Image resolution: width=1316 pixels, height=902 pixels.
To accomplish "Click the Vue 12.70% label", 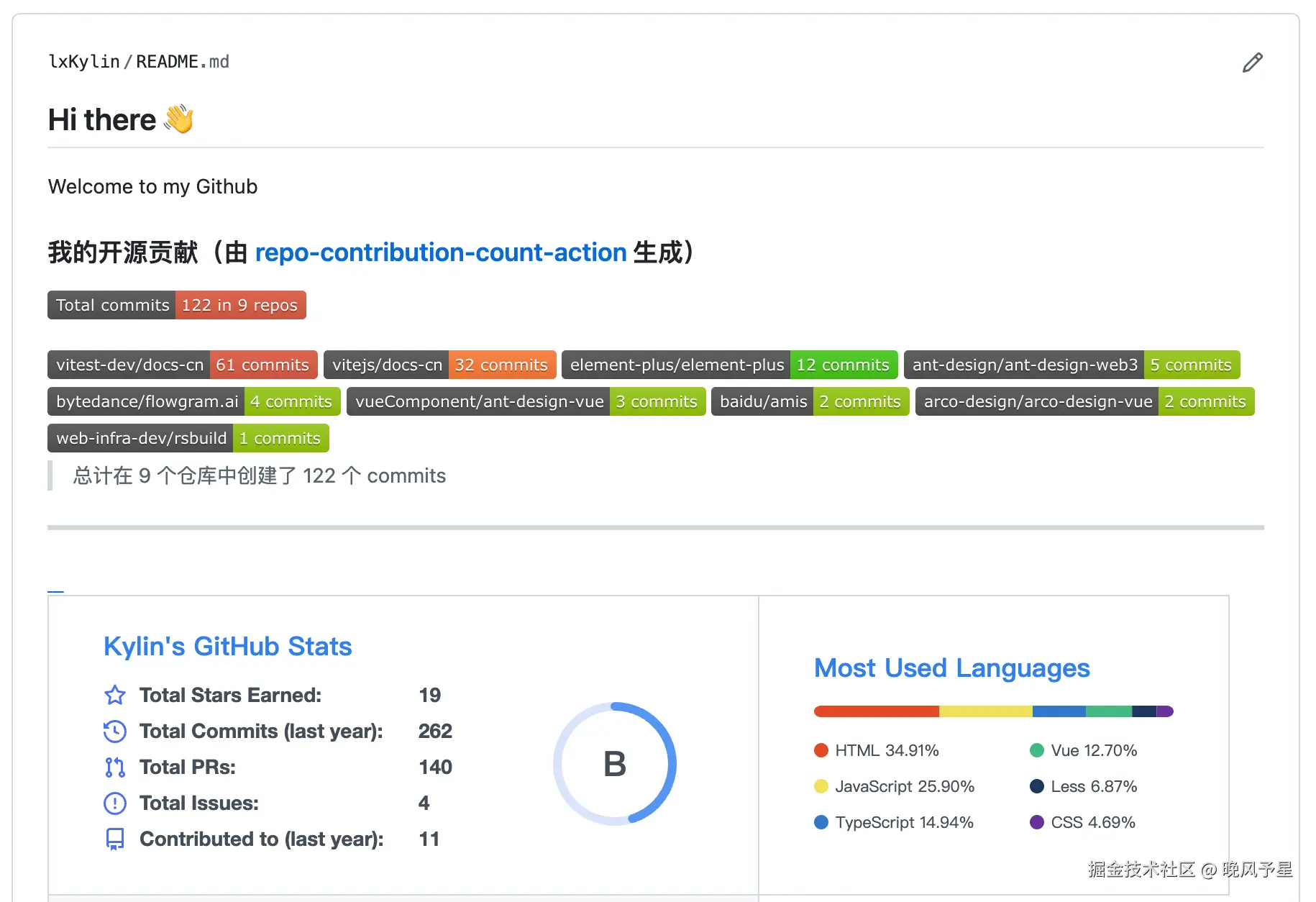I will point(1094,750).
